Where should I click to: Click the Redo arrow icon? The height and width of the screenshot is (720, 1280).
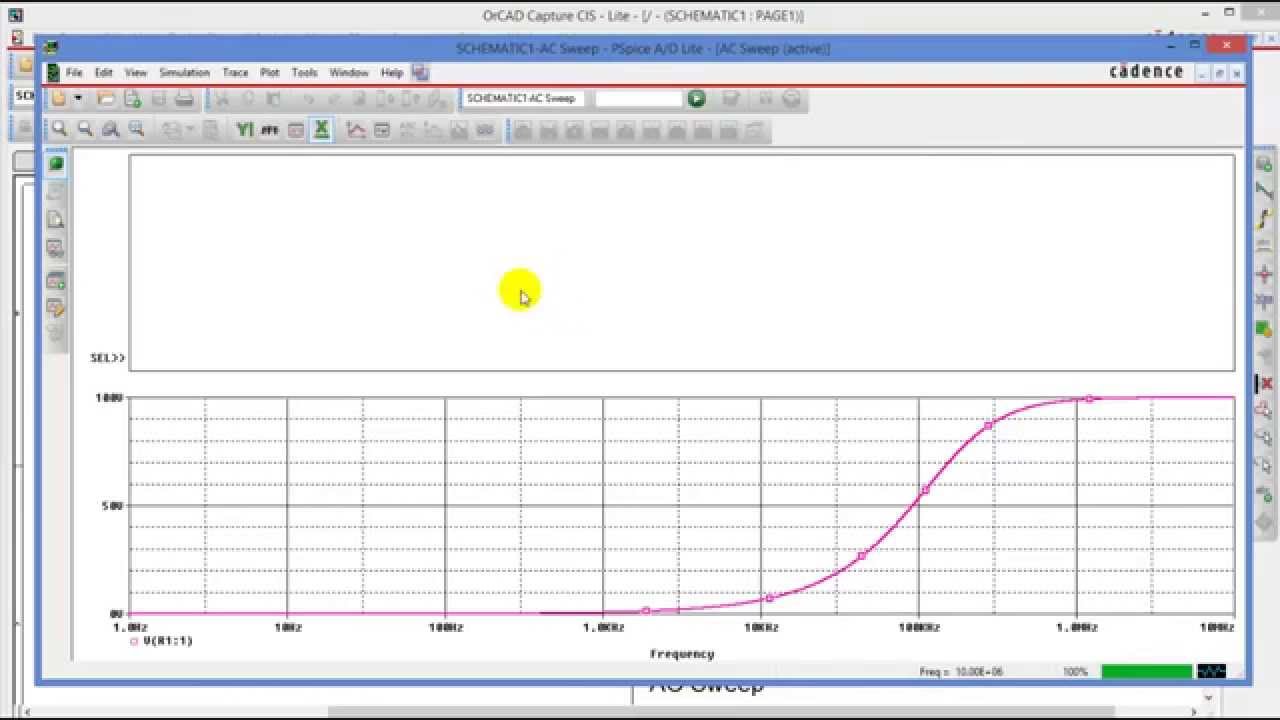(334, 98)
